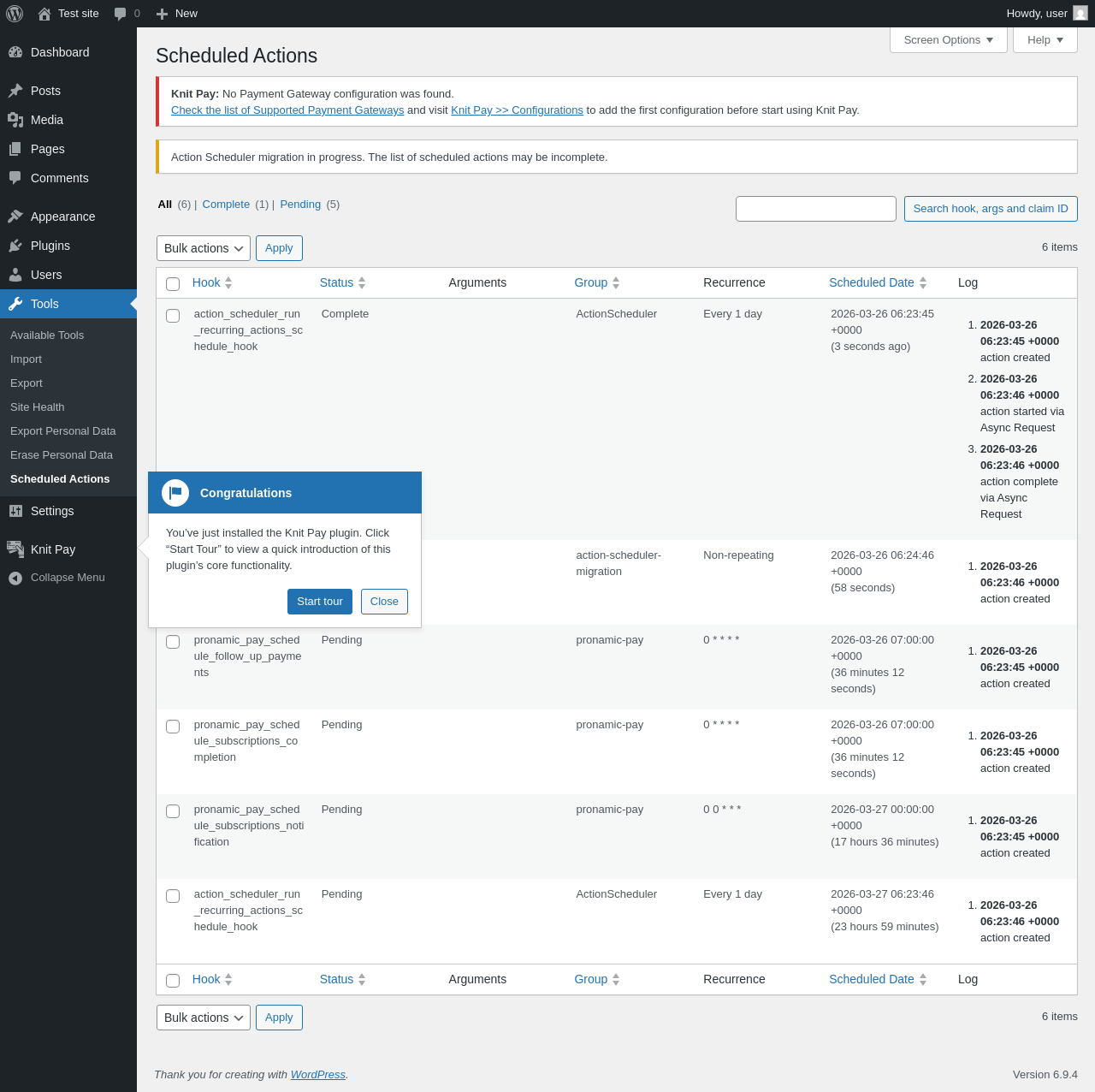Click the Knit Pay sidebar icon
Image resolution: width=1095 pixels, height=1092 pixels.
(x=15, y=549)
